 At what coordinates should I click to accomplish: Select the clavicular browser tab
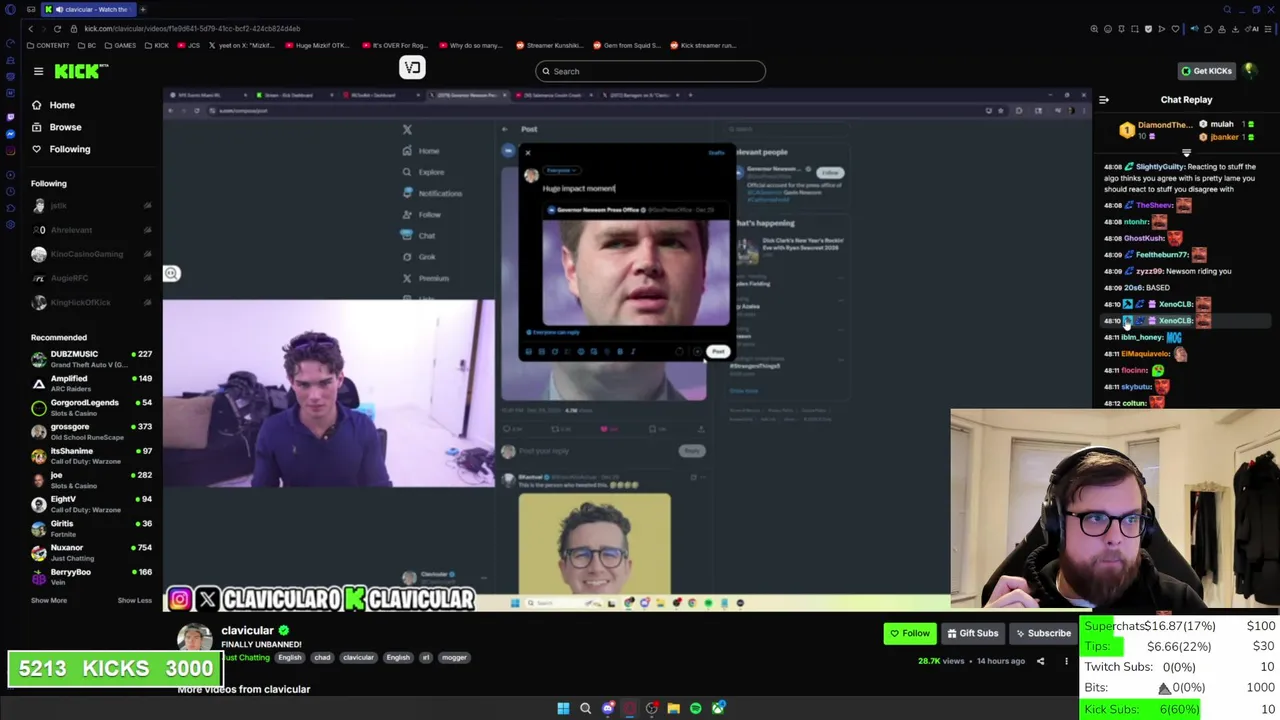tap(87, 9)
